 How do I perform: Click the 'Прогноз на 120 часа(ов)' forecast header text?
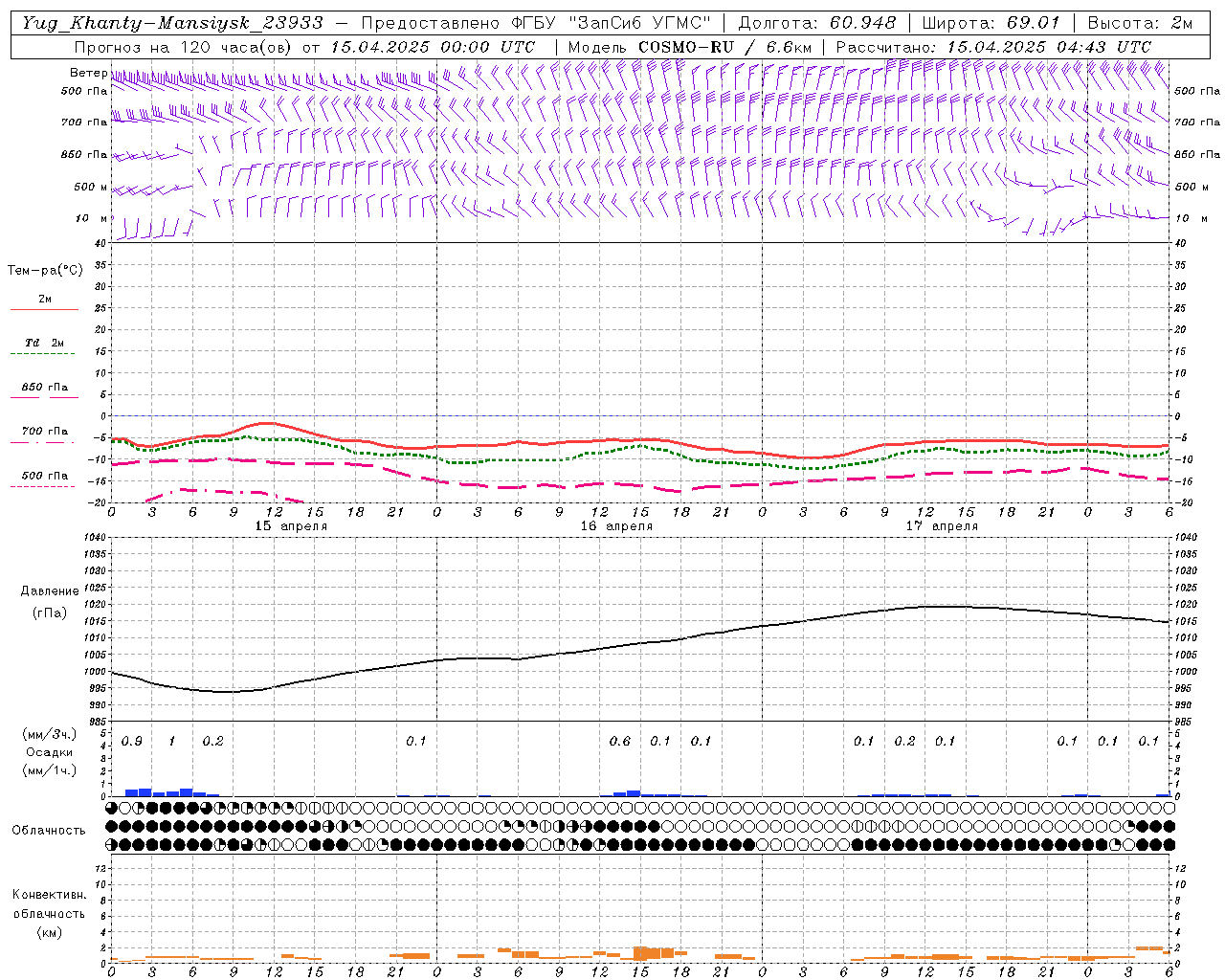click(x=185, y=47)
